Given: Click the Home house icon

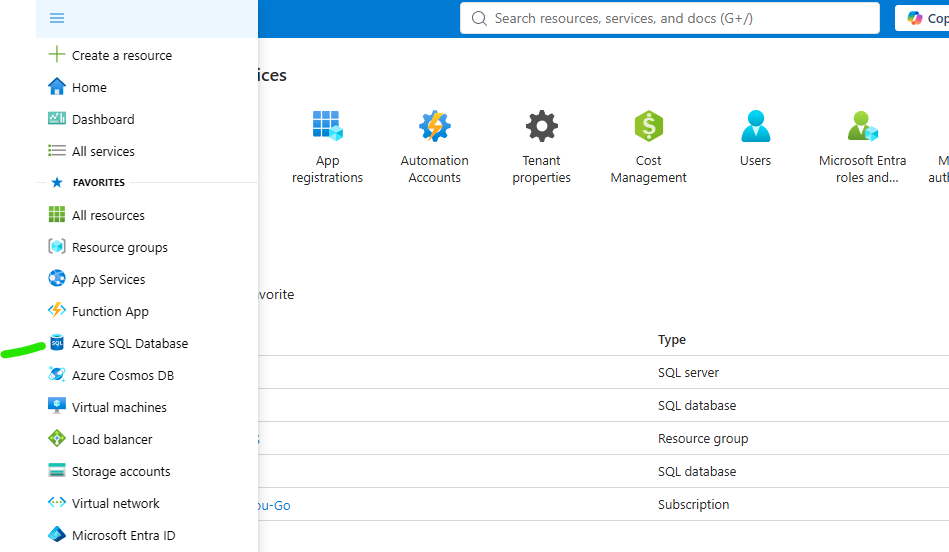Looking at the screenshot, I should 56,87.
